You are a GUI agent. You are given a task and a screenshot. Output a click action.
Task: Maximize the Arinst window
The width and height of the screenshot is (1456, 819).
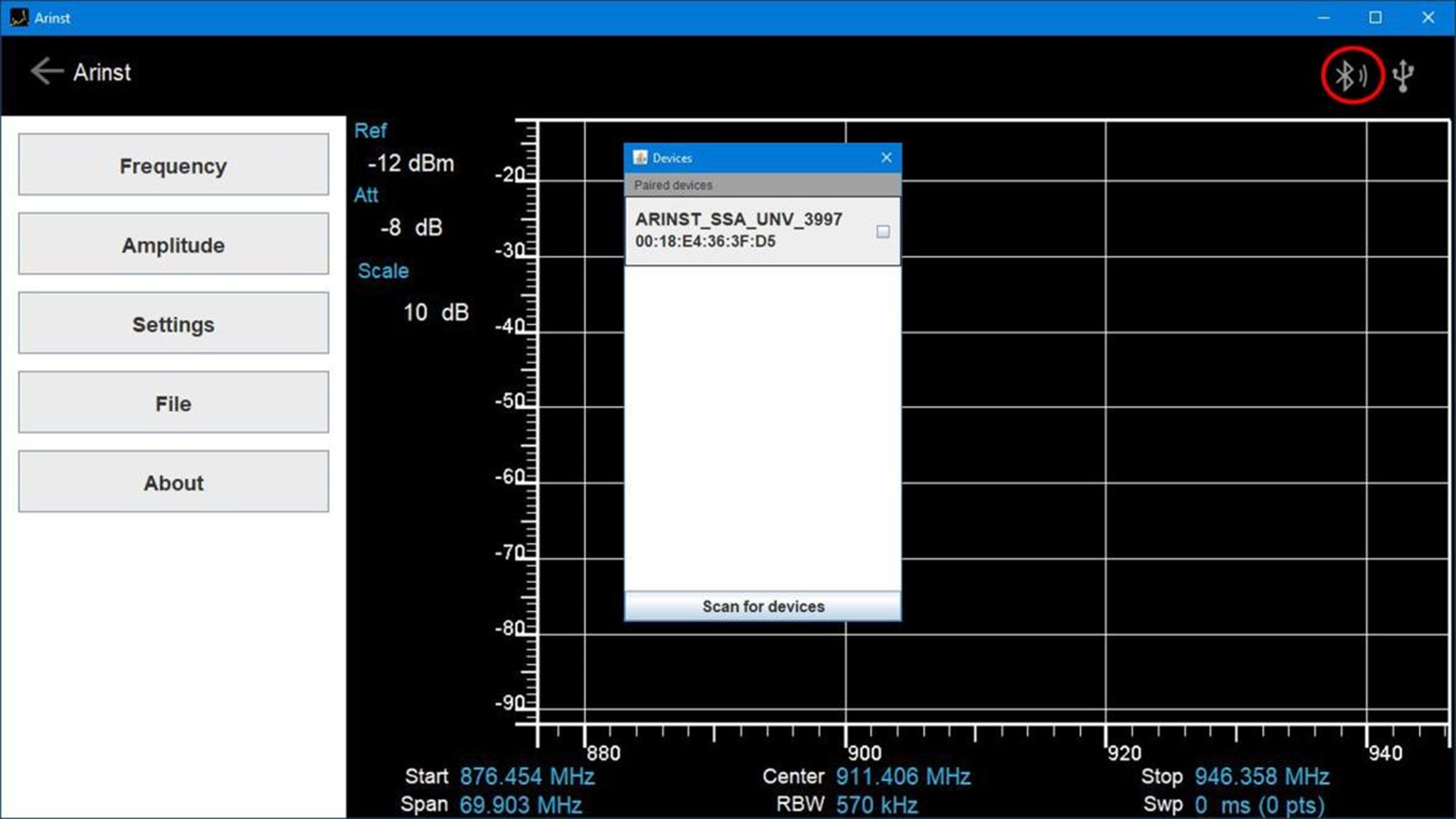pos(1376,18)
